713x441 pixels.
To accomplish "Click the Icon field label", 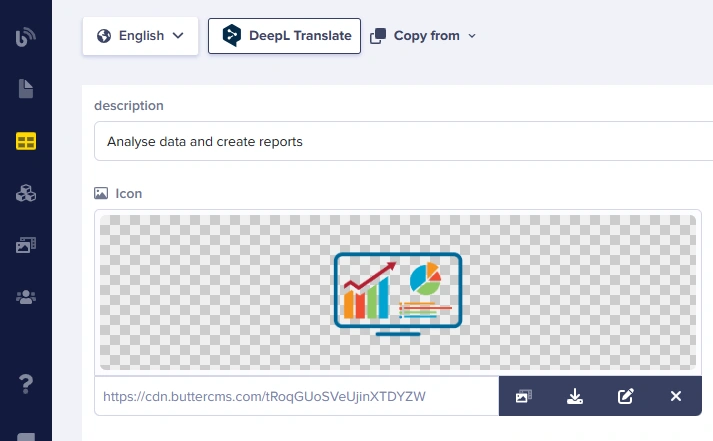I will click(x=128, y=193).
